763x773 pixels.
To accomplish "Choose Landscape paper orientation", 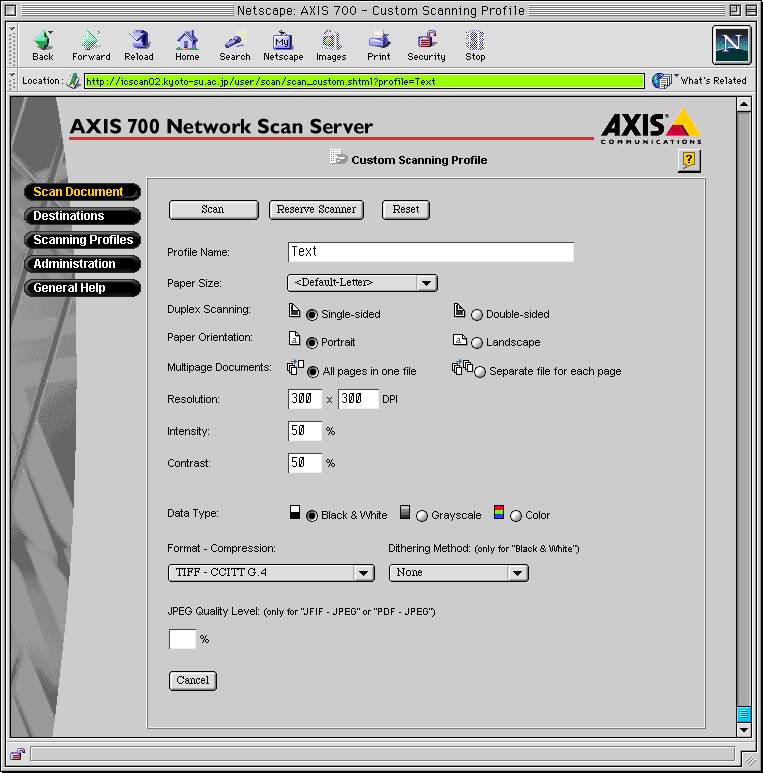I will (477, 343).
